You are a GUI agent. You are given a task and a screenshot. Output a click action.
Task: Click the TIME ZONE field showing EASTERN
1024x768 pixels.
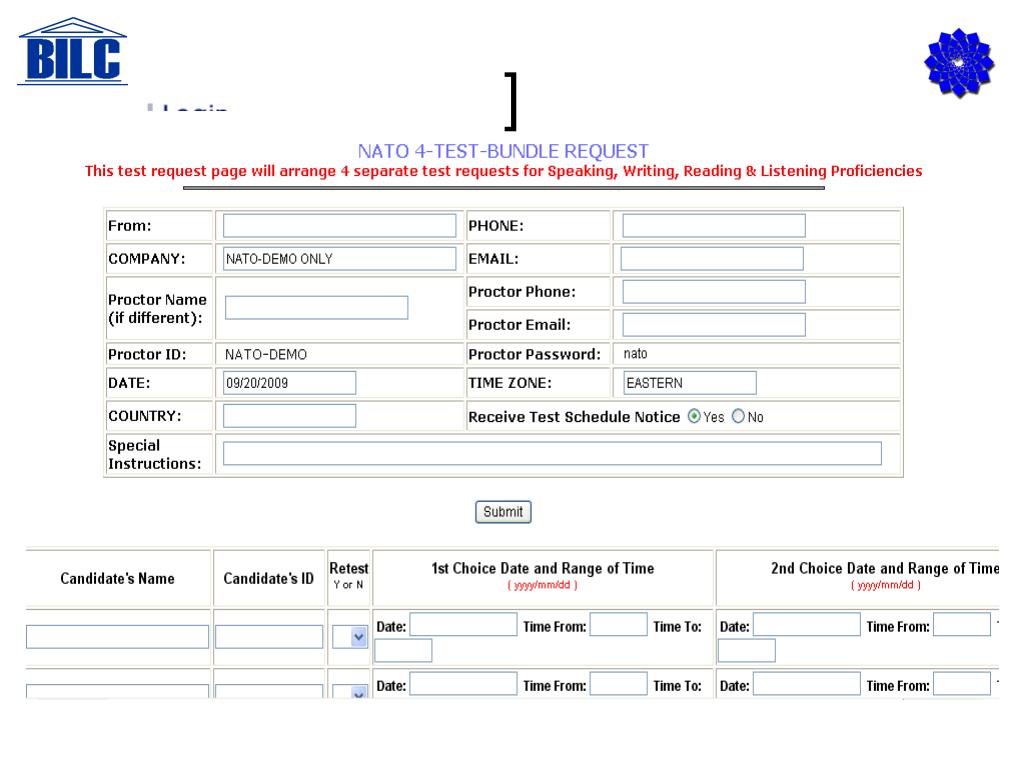point(690,383)
